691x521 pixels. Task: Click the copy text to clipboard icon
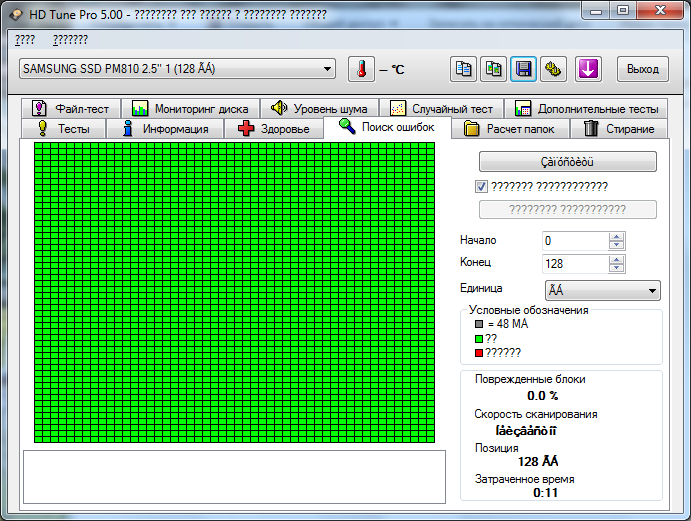(x=463, y=69)
